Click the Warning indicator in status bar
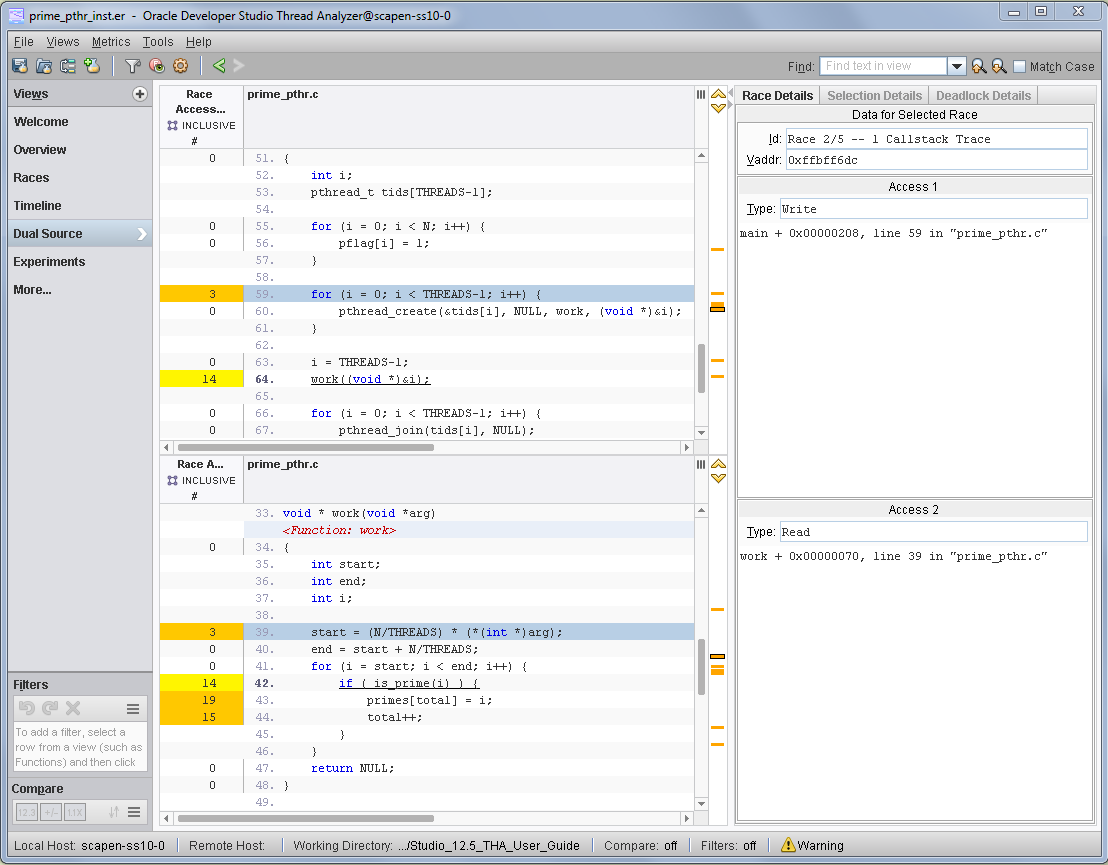This screenshot has width=1108, height=865. (812, 845)
